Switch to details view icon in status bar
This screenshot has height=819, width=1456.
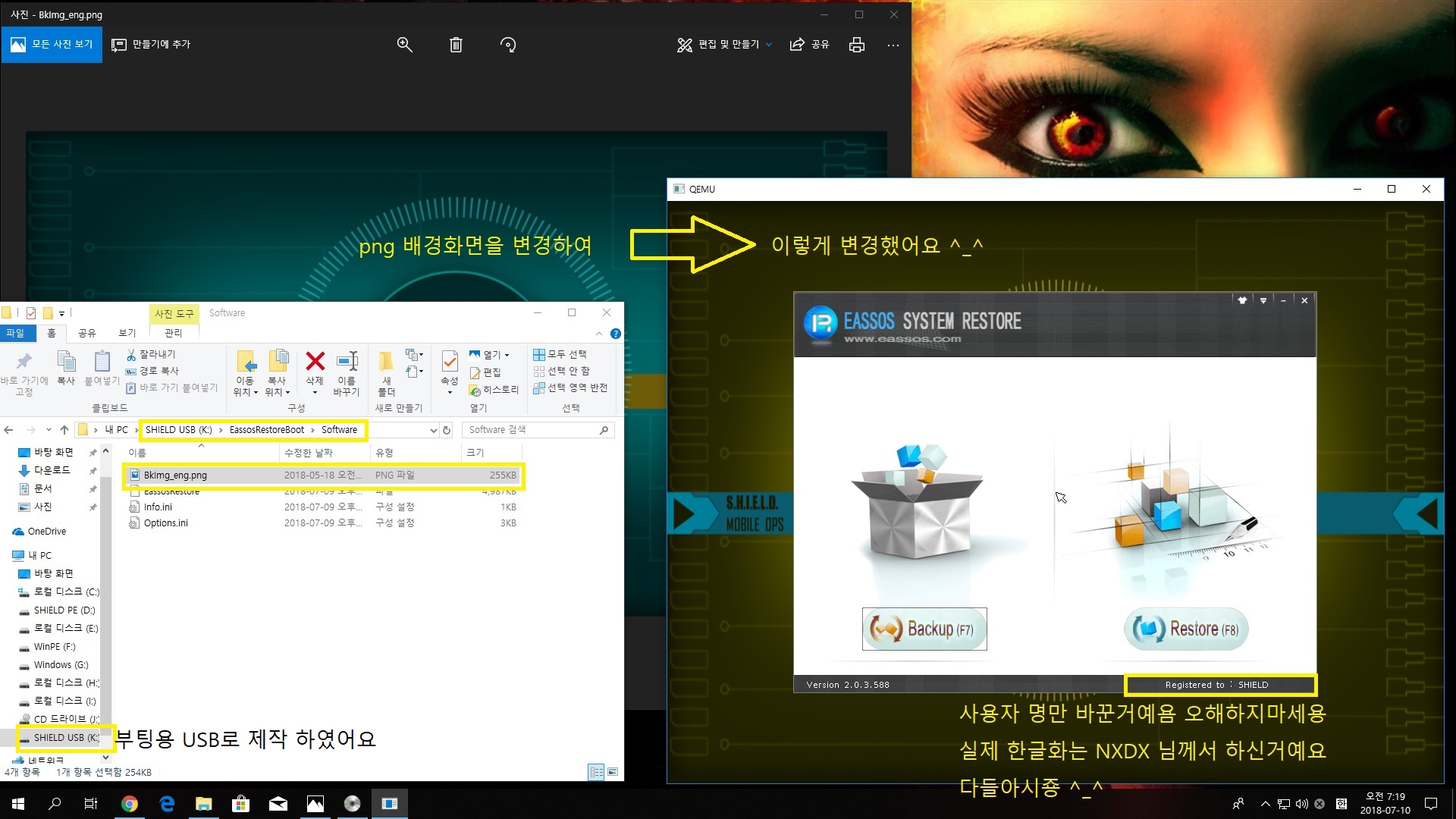click(x=597, y=772)
